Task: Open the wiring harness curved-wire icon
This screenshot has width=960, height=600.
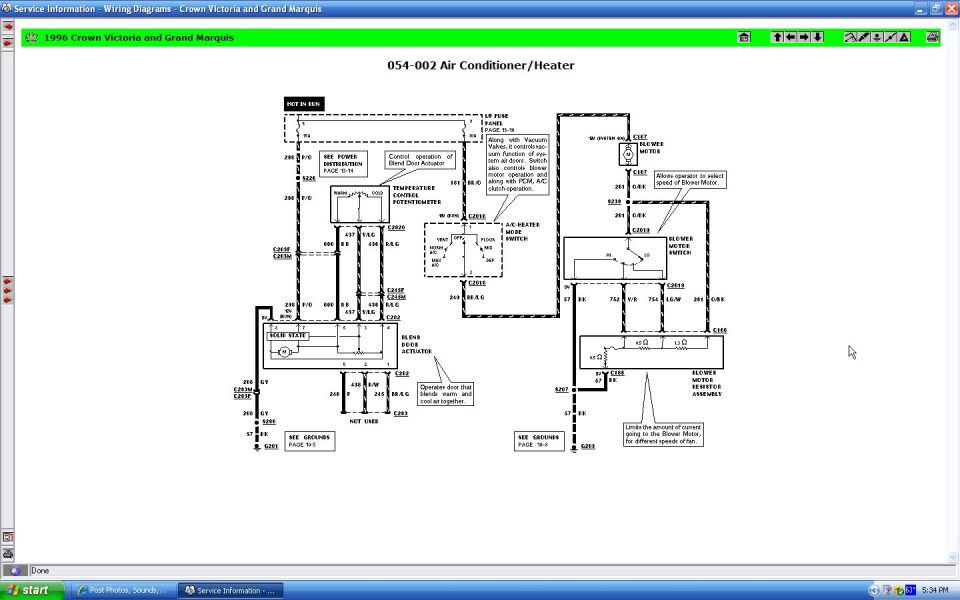Action: point(850,37)
